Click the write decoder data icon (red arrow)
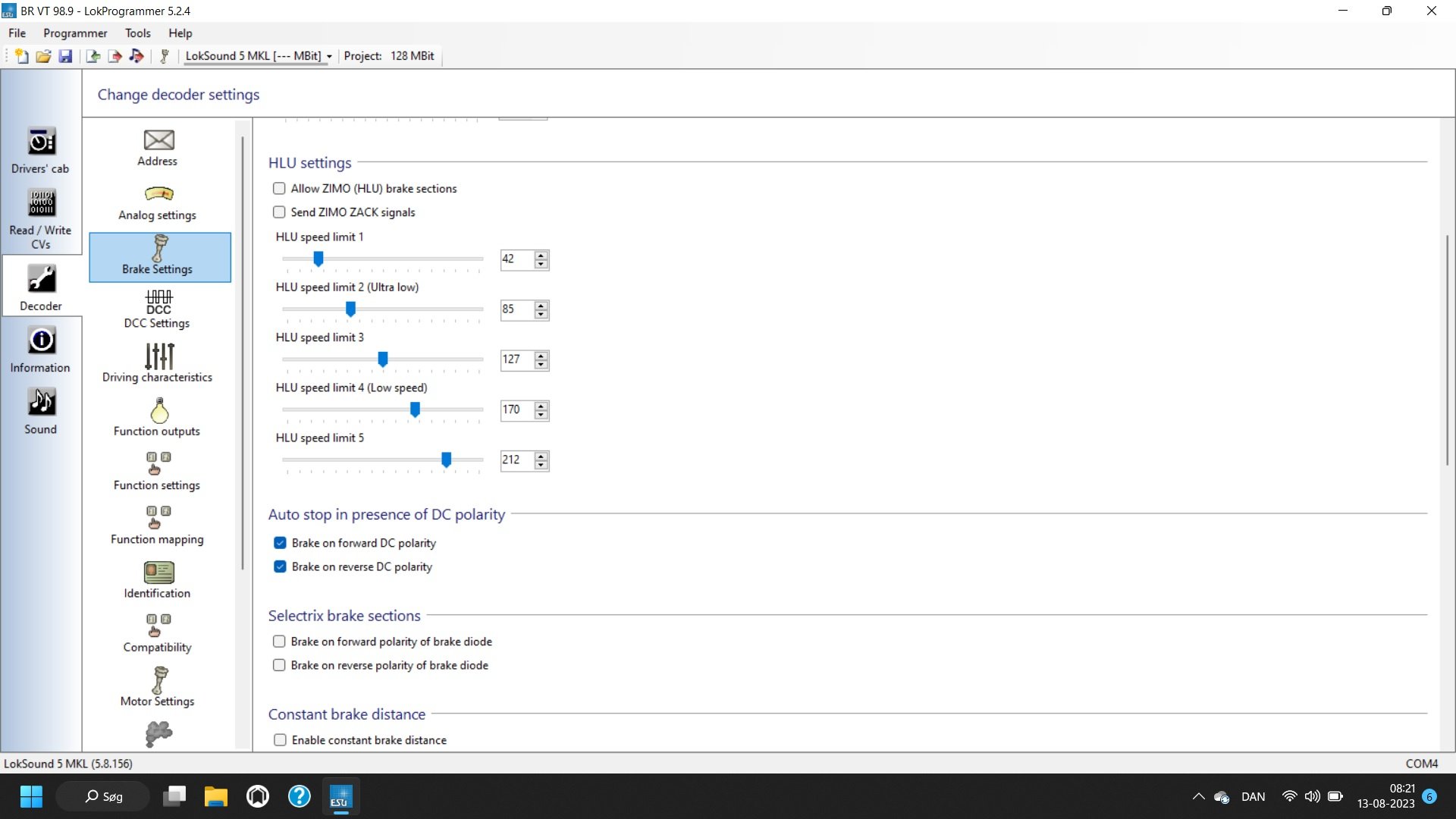 pos(115,56)
